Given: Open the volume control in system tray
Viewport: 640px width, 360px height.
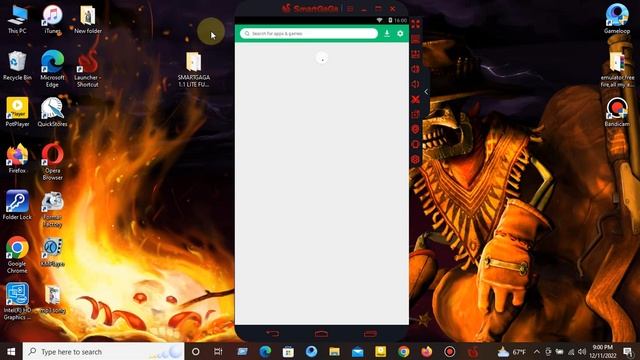Looking at the screenshot, I should click(x=582, y=351).
